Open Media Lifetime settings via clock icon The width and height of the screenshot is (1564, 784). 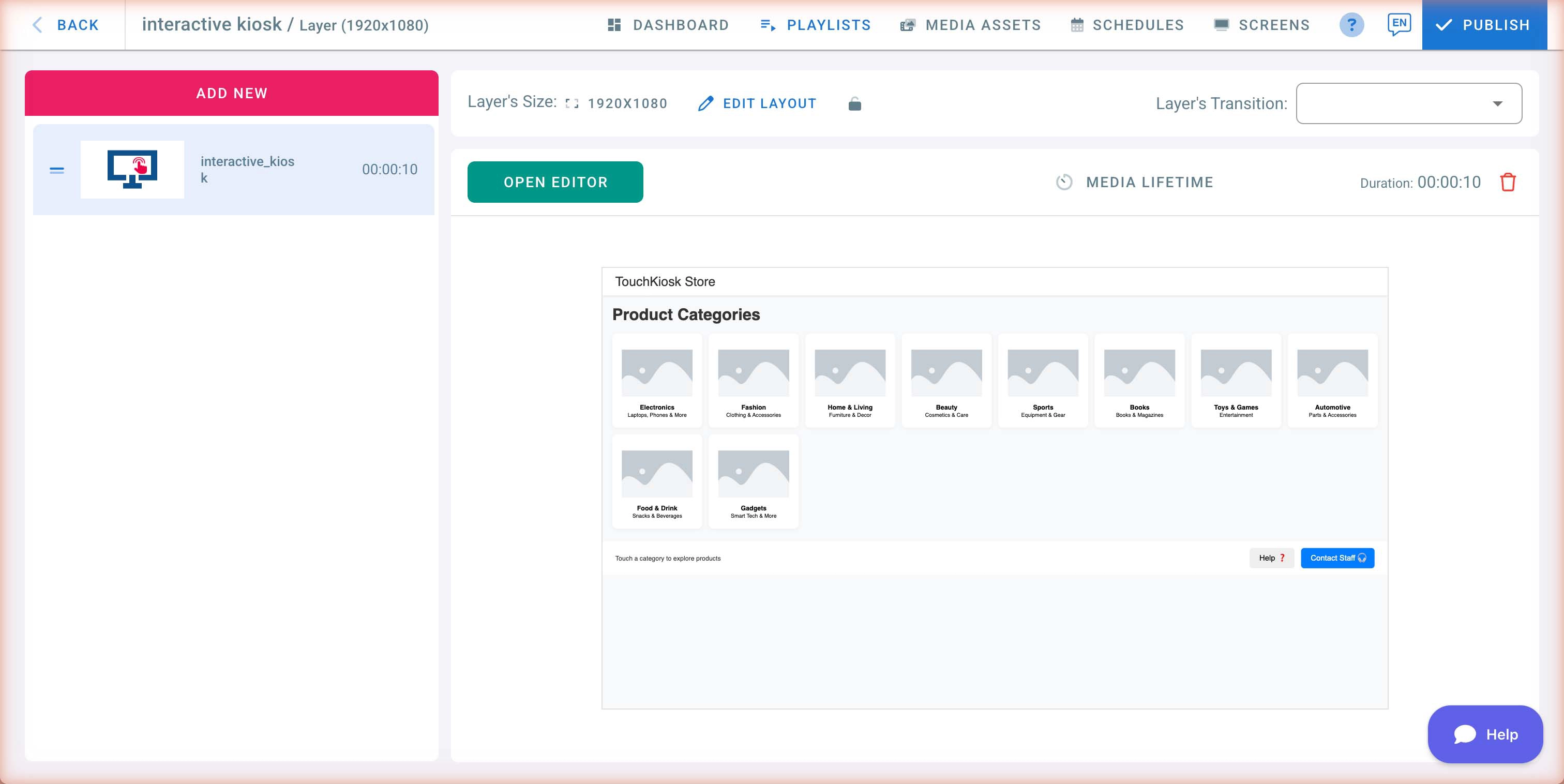click(x=1064, y=182)
